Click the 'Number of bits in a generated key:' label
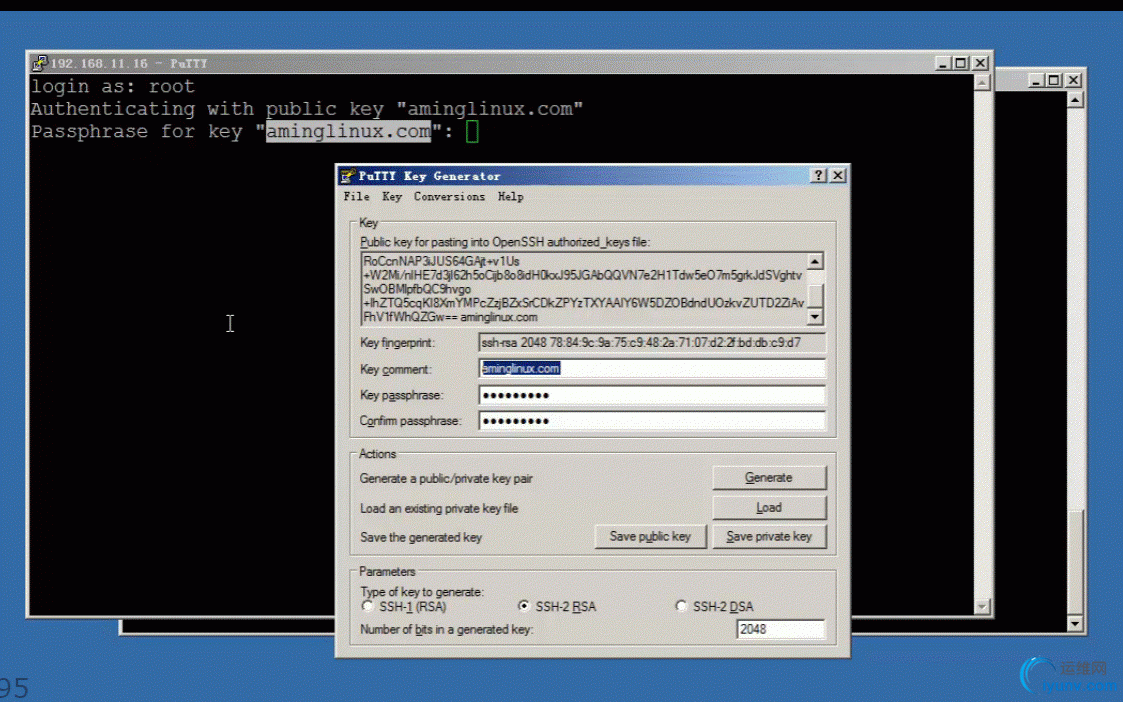 click(x=447, y=630)
